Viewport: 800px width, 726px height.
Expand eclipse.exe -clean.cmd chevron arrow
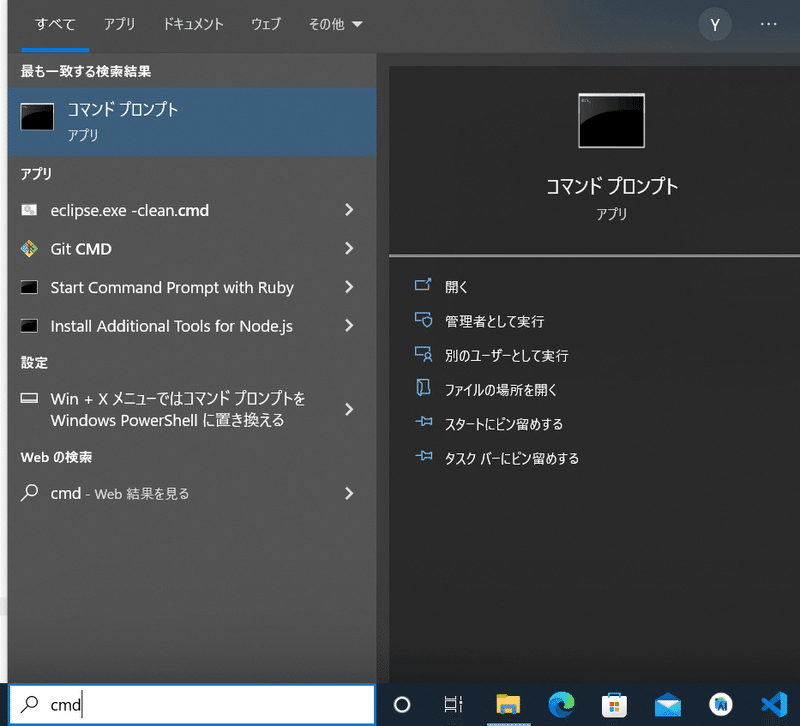click(349, 210)
